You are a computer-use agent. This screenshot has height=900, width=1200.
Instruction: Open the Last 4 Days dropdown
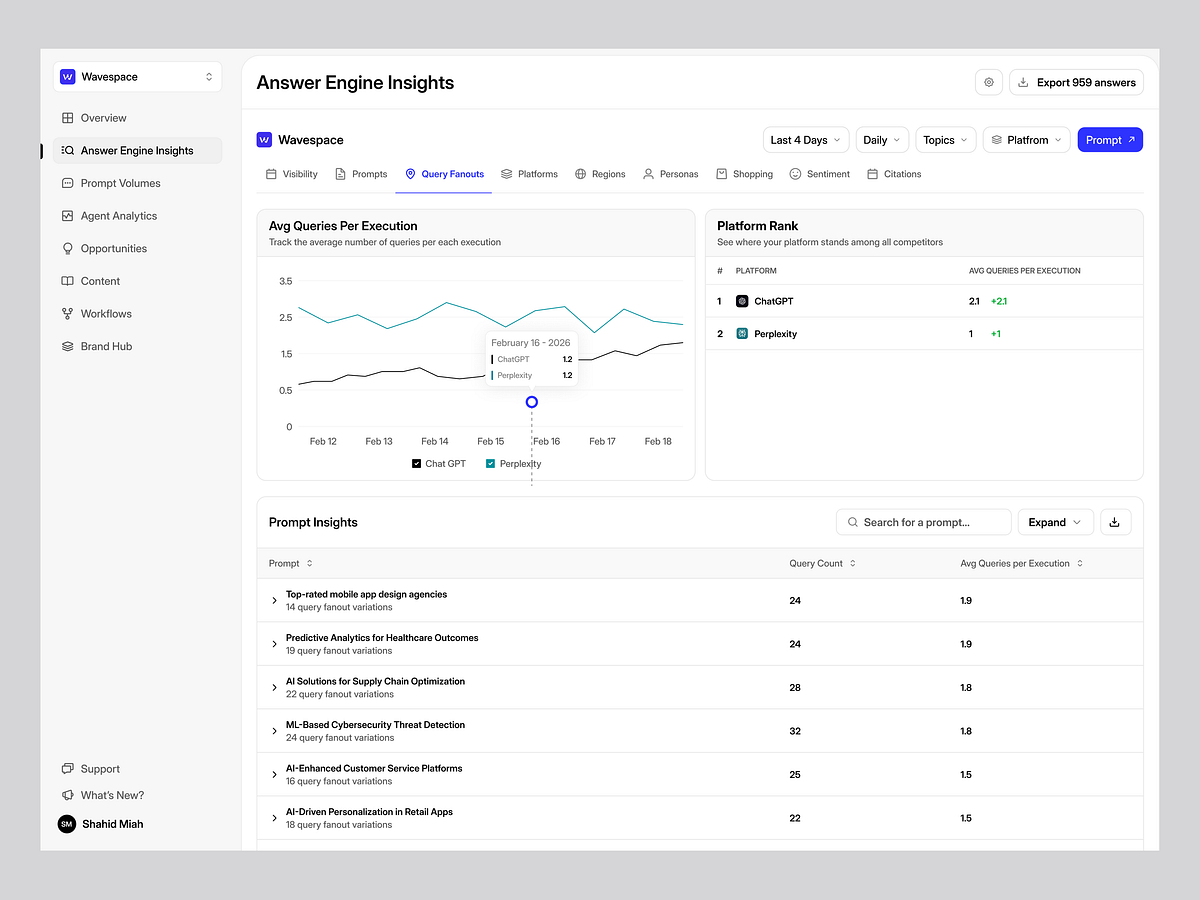tap(806, 140)
